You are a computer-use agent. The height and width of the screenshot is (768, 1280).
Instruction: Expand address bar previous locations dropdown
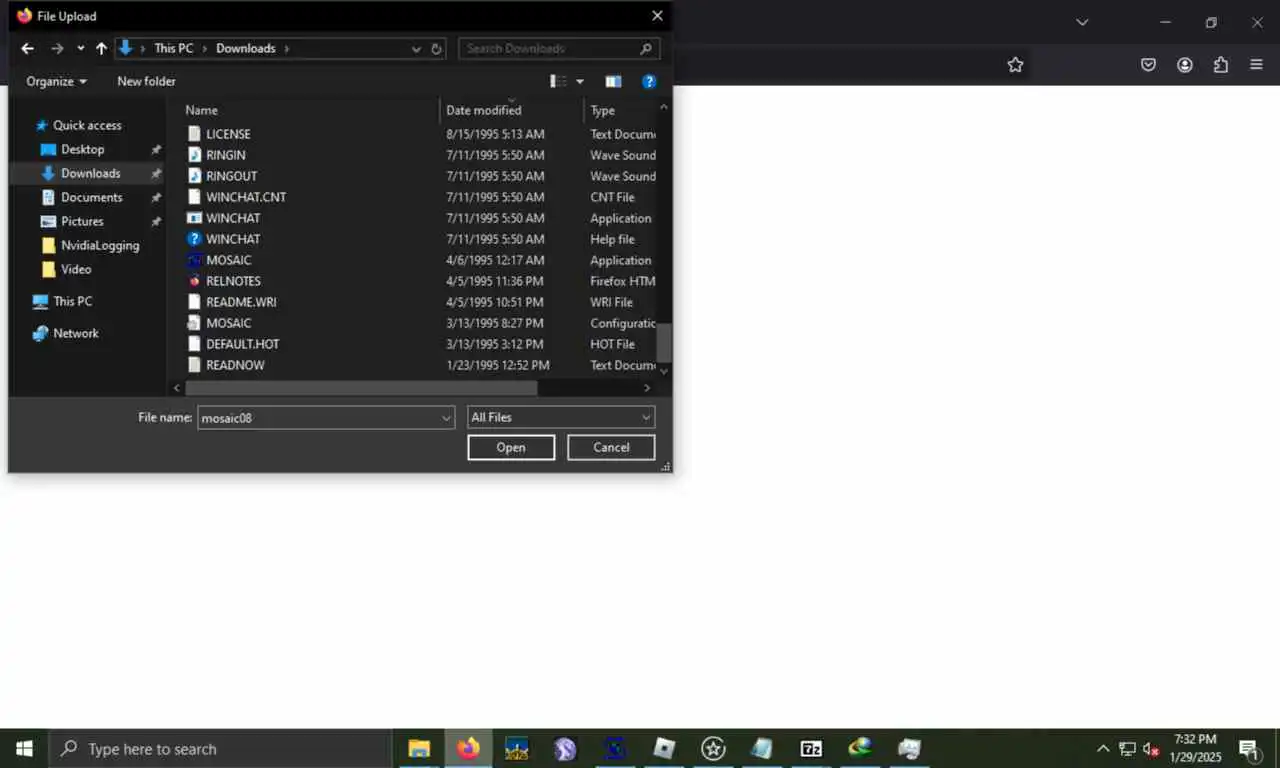click(416, 48)
